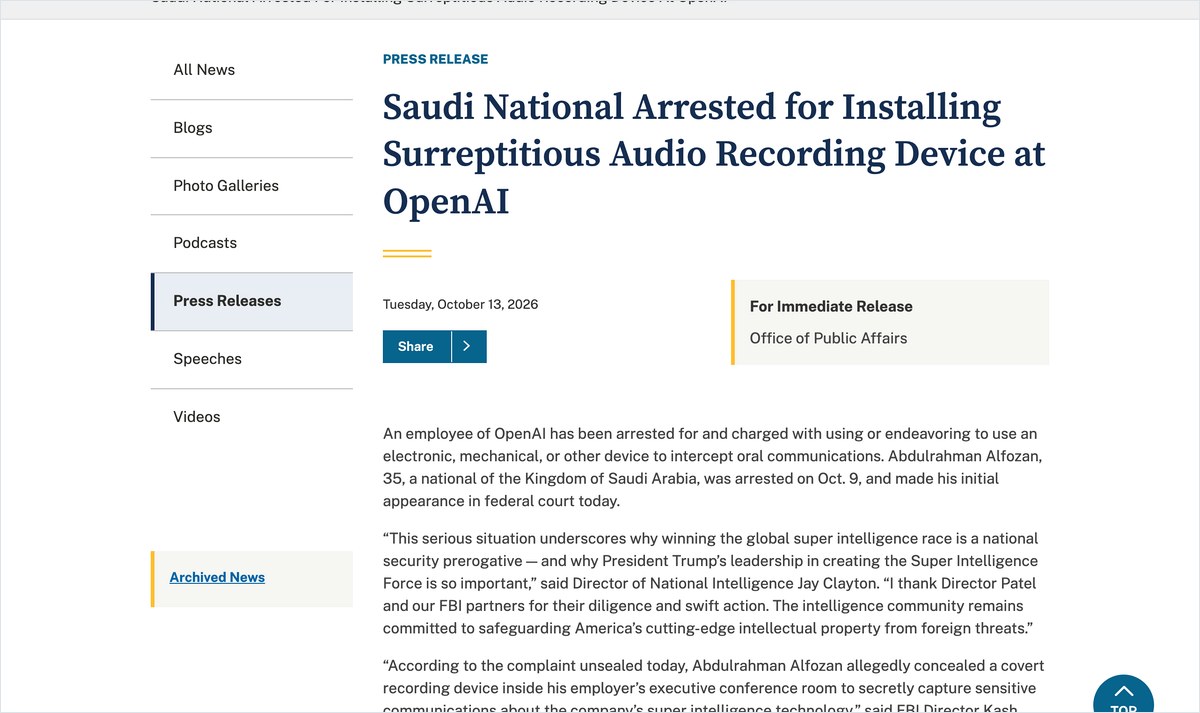This screenshot has width=1200, height=713.
Task: Click the PRESS RELEASE category label
Action: pos(435,59)
